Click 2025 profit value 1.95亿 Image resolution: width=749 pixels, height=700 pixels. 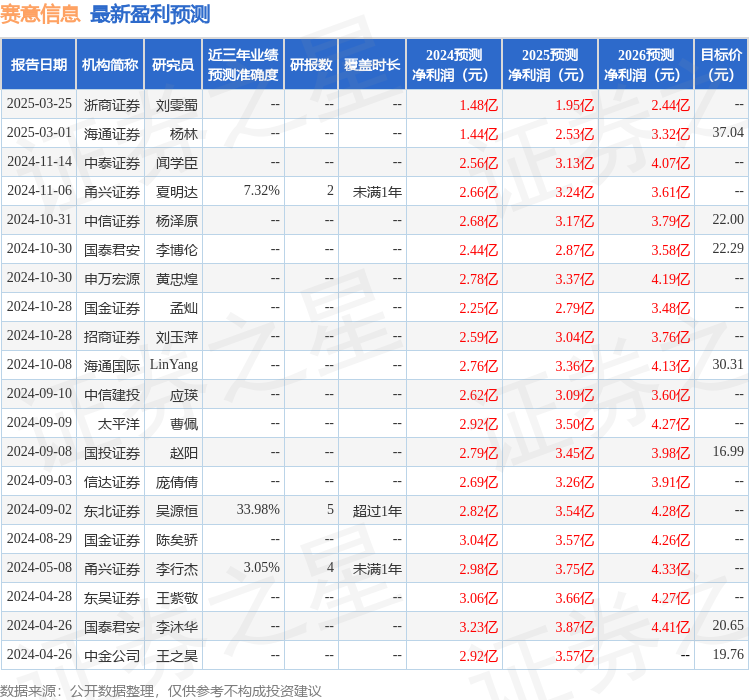575,105
